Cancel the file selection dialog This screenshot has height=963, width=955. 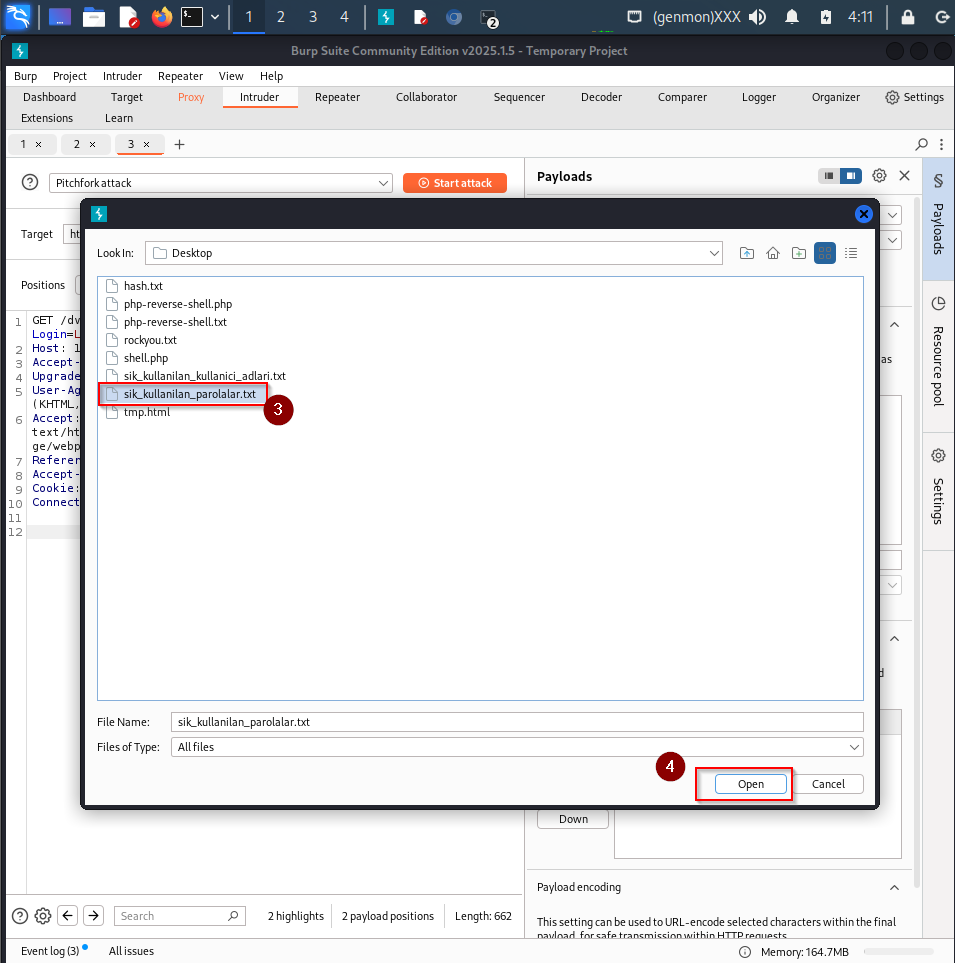(828, 784)
